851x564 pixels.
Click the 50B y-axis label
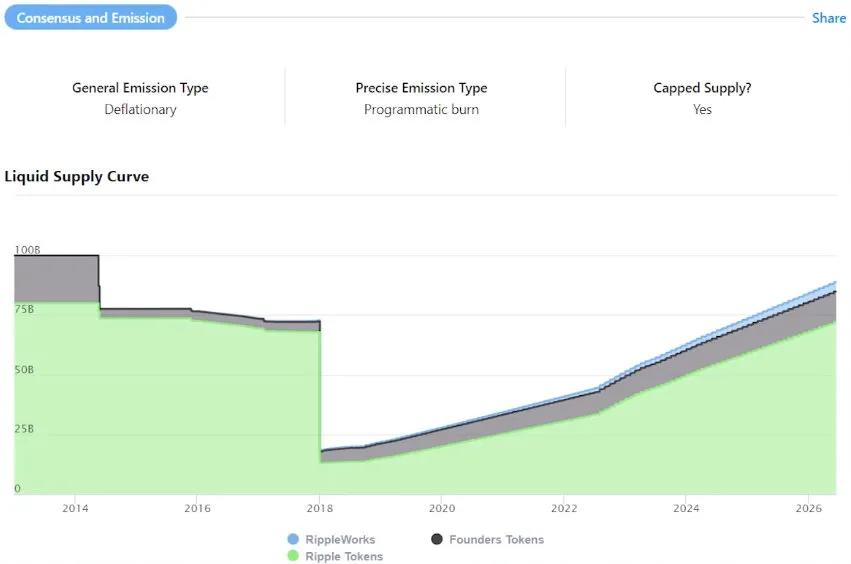pyautogui.click(x=24, y=370)
